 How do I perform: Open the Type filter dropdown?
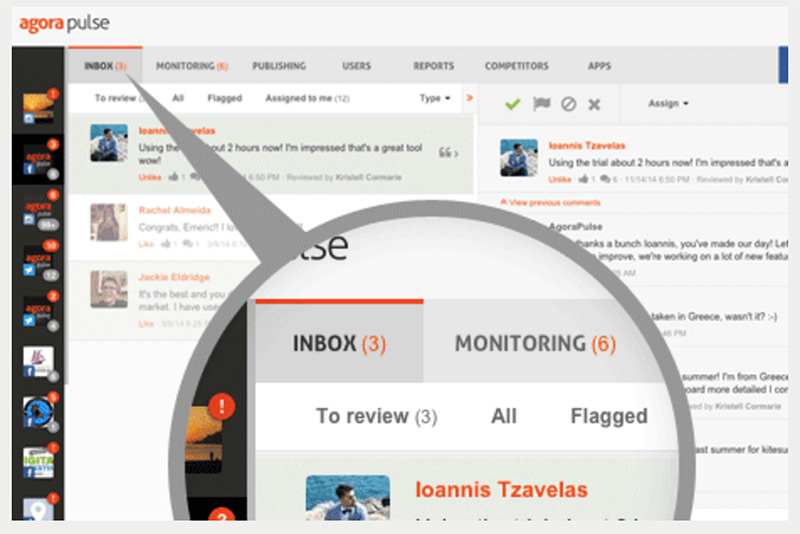pyautogui.click(x=435, y=98)
